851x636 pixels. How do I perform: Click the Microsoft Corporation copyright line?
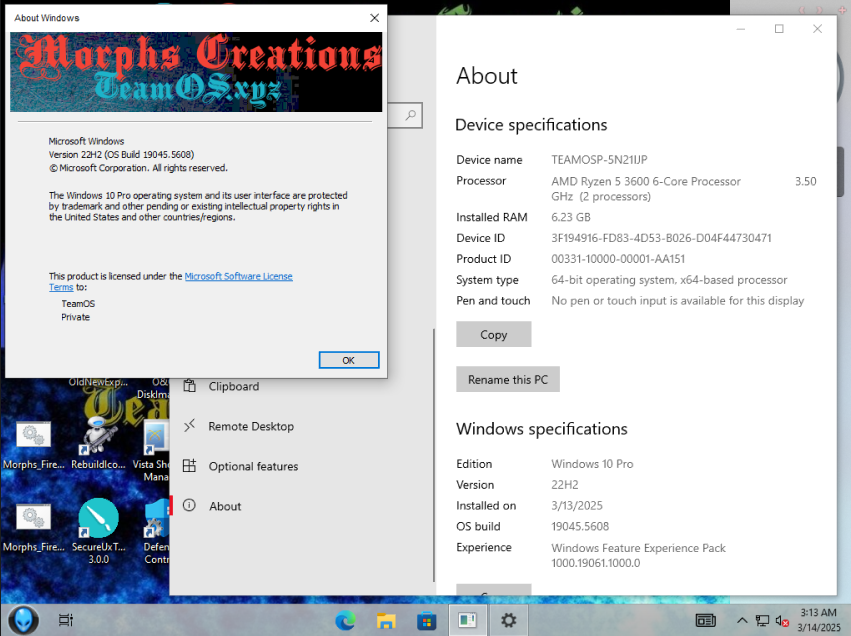pos(138,168)
